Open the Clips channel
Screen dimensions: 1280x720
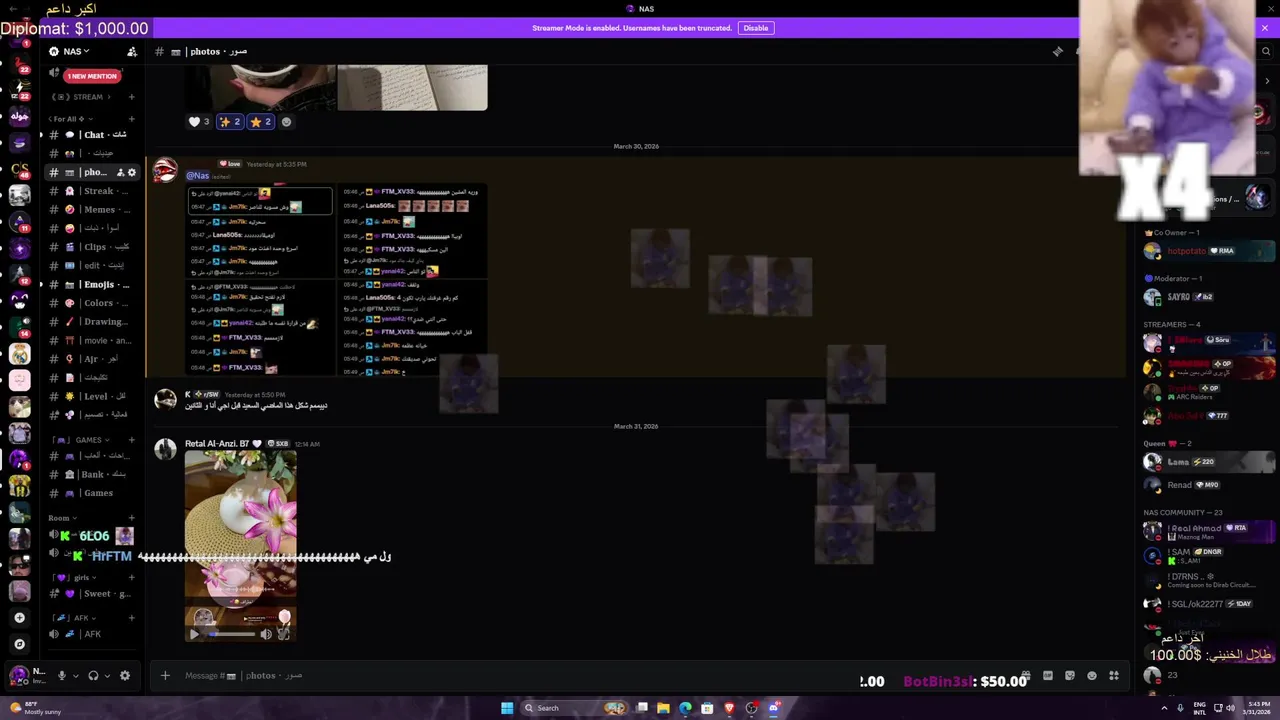click(x=93, y=247)
